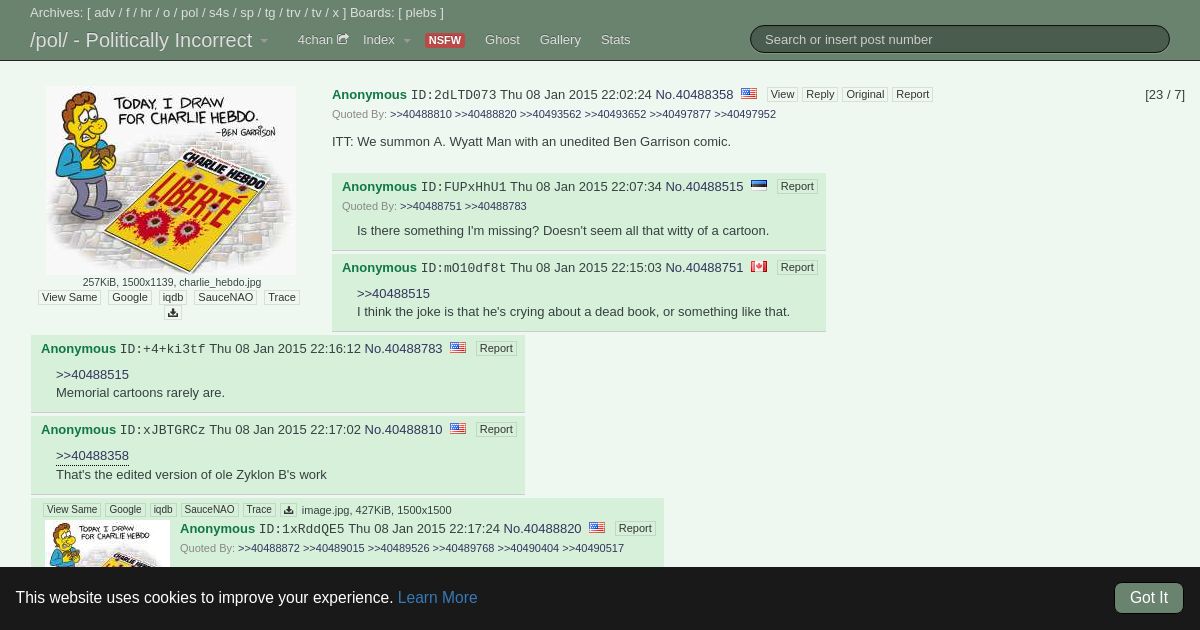
Task: Search iqdb for charlie_hebdo.jpg
Action: tap(173, 297)
